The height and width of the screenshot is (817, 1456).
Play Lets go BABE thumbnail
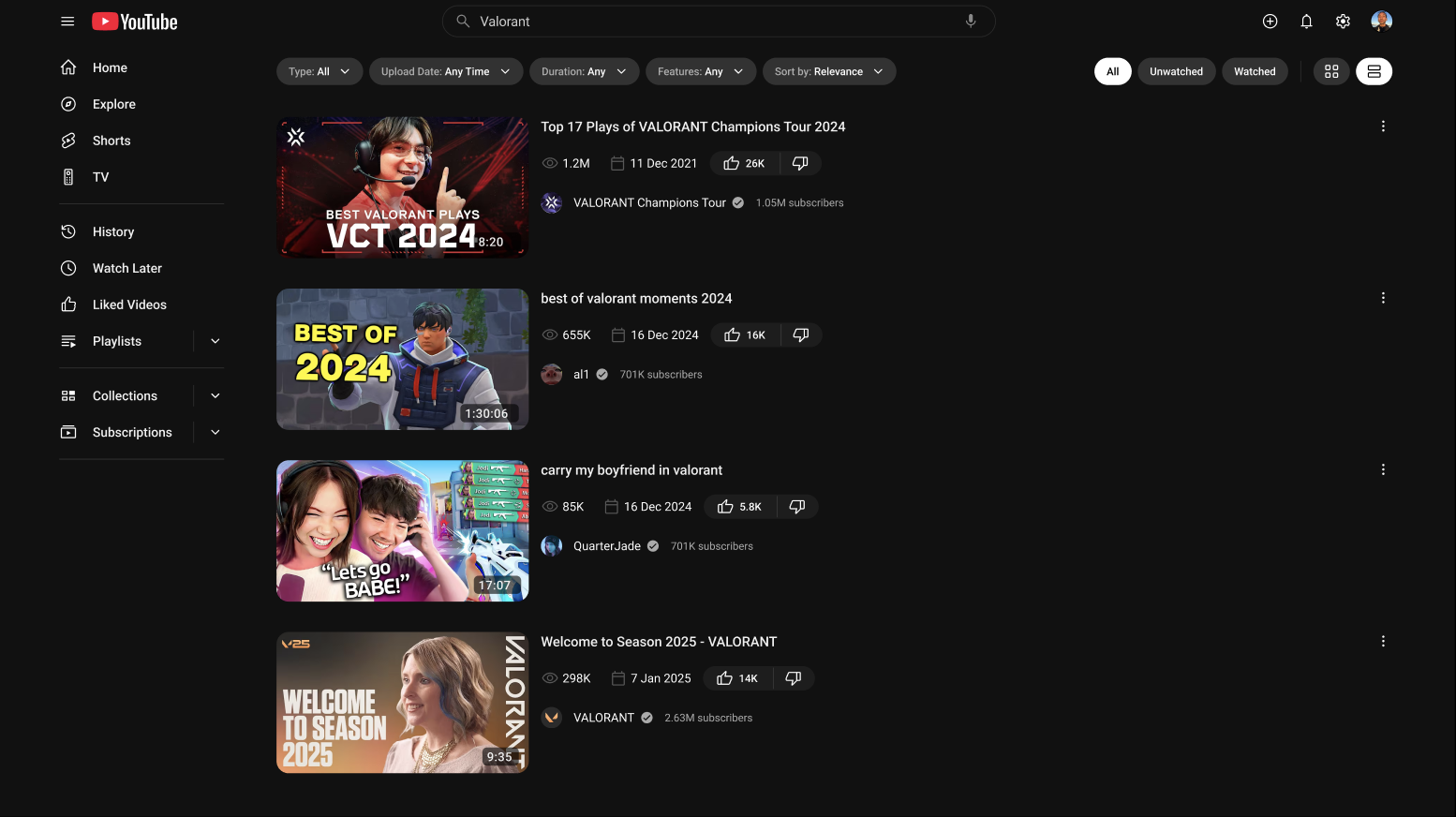coord(402,530)
